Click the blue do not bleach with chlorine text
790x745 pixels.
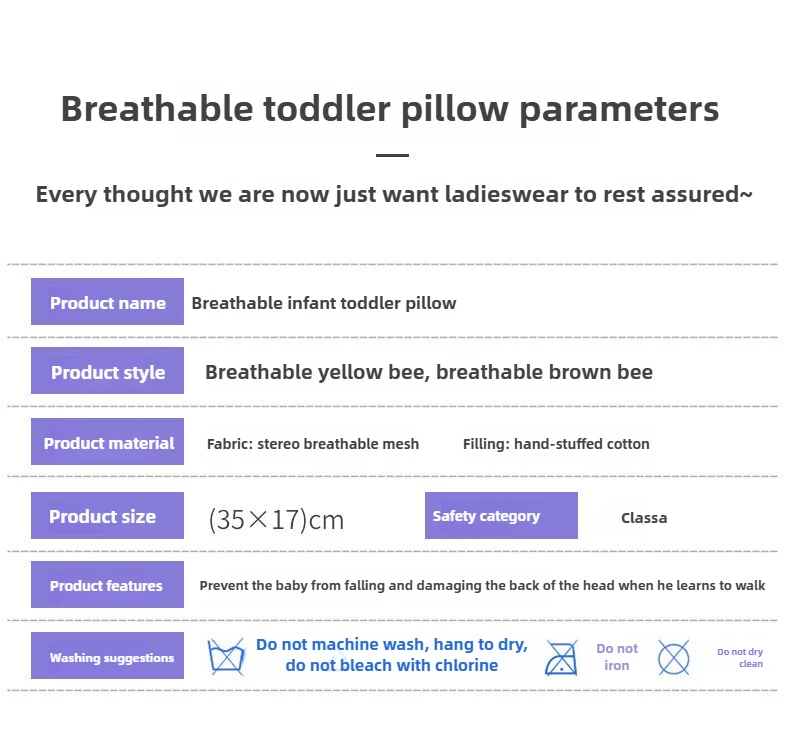tap(391, 665)
